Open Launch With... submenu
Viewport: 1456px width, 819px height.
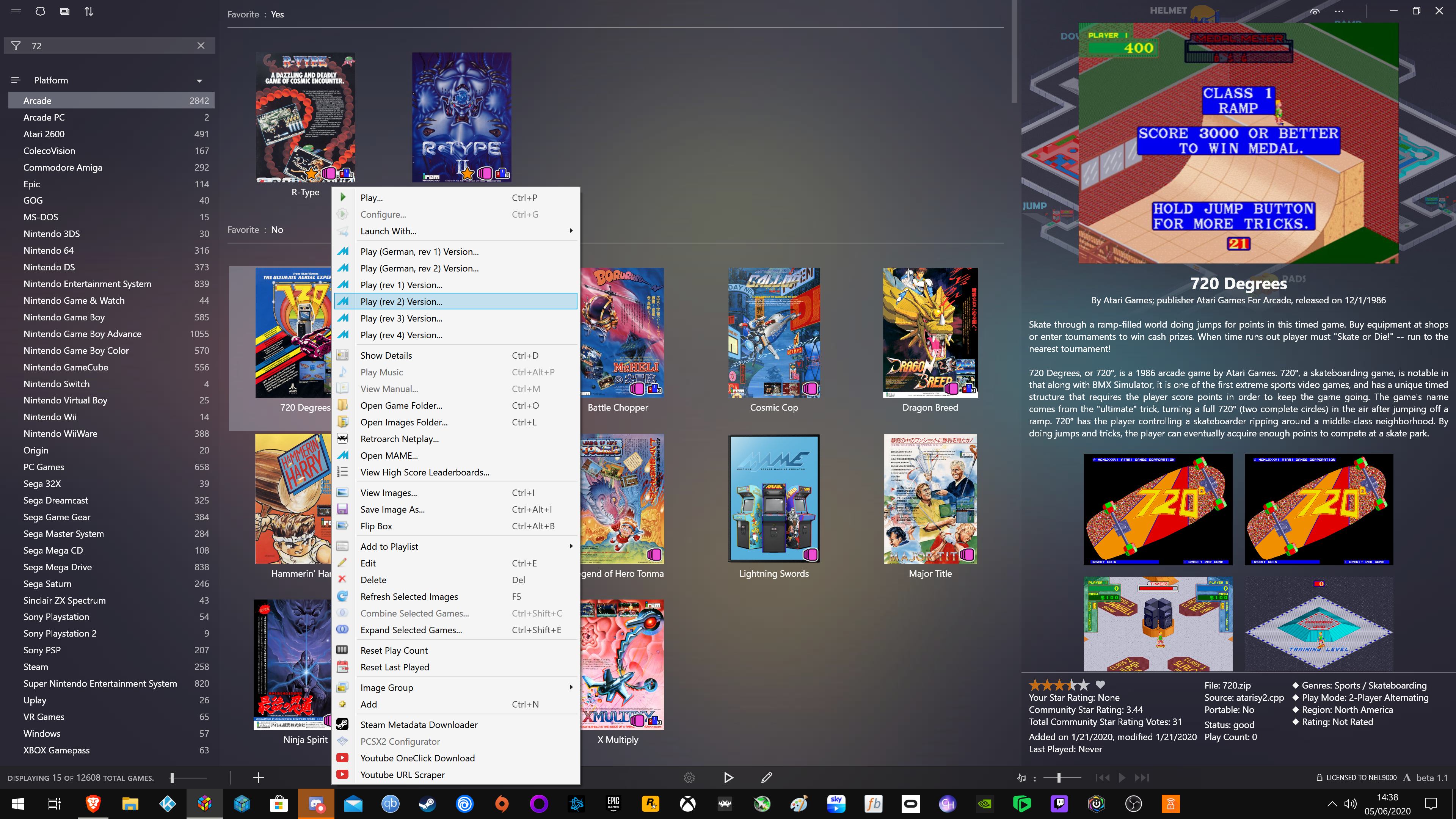click(x=455, y=231)
